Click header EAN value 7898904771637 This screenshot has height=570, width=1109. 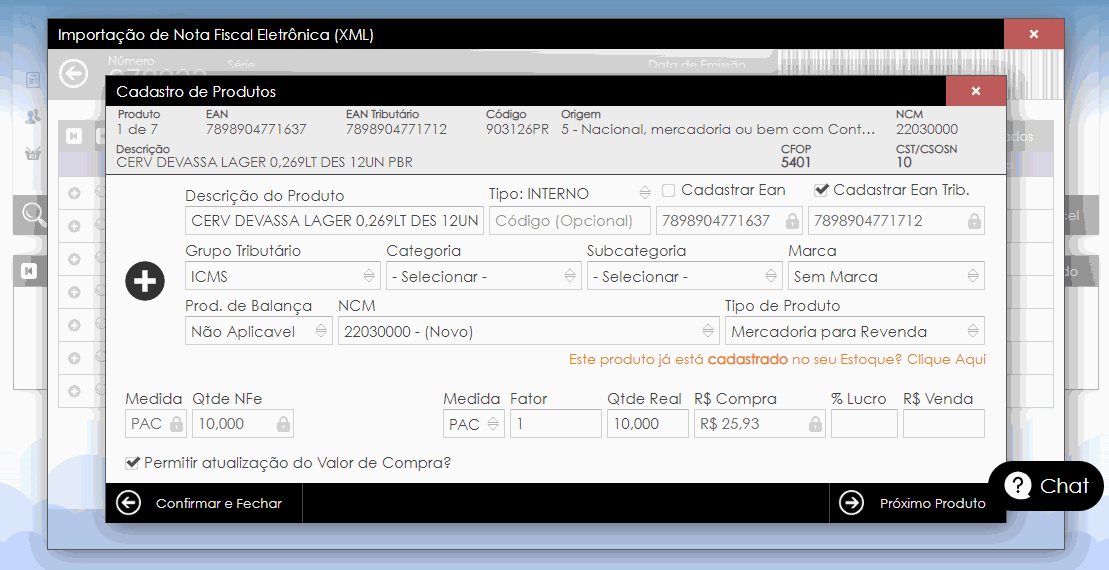point(256,129)
